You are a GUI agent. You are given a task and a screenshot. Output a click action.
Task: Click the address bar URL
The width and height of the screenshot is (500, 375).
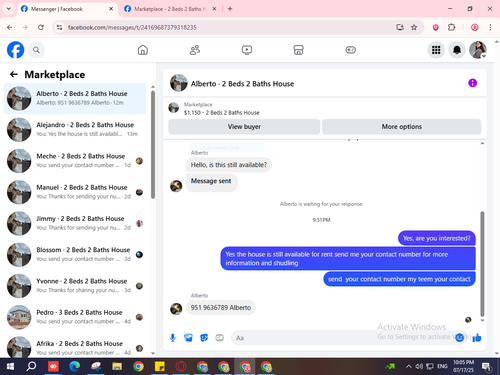[132, 27]
